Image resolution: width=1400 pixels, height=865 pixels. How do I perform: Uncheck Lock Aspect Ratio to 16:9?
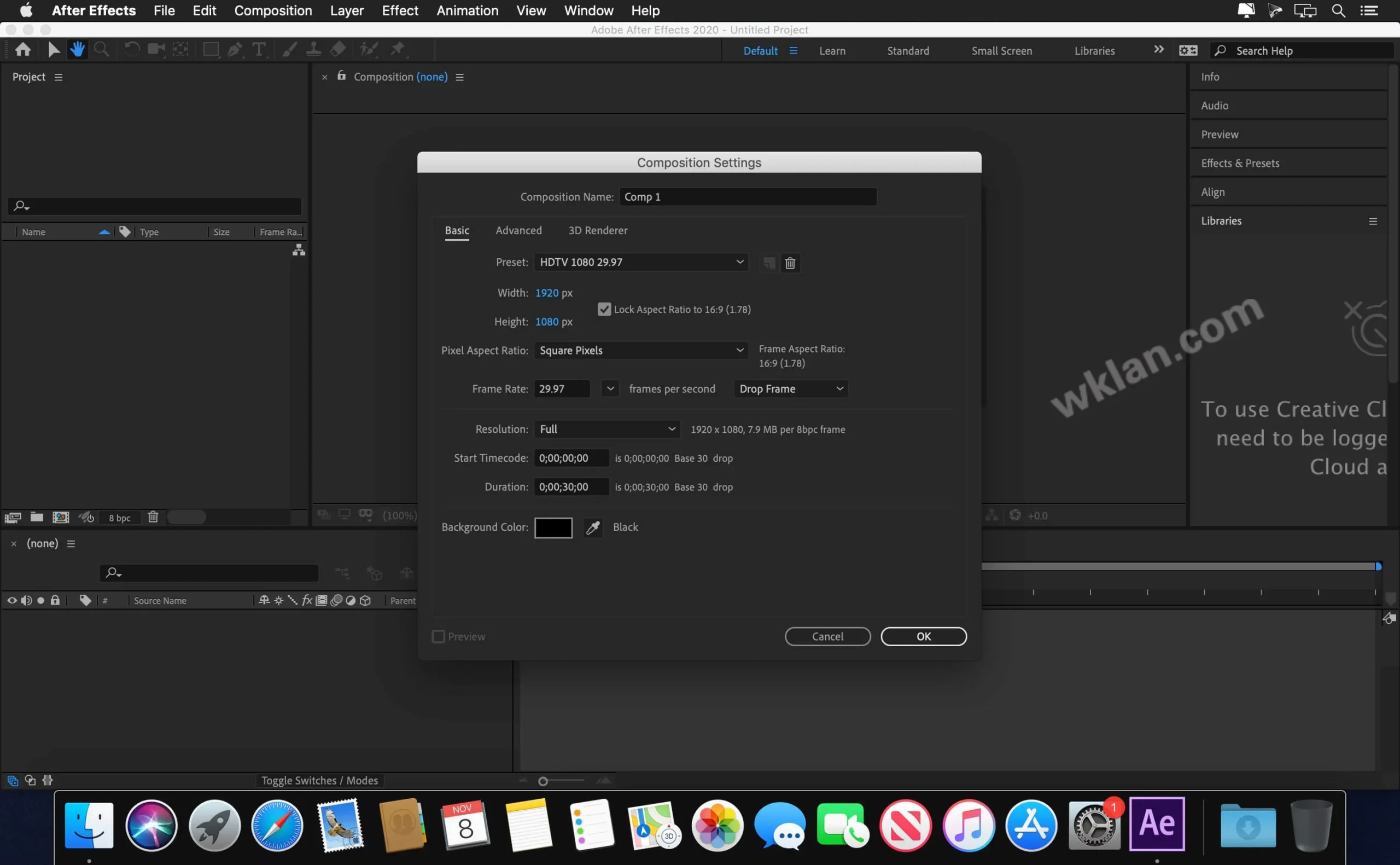(x=604, y=310)
